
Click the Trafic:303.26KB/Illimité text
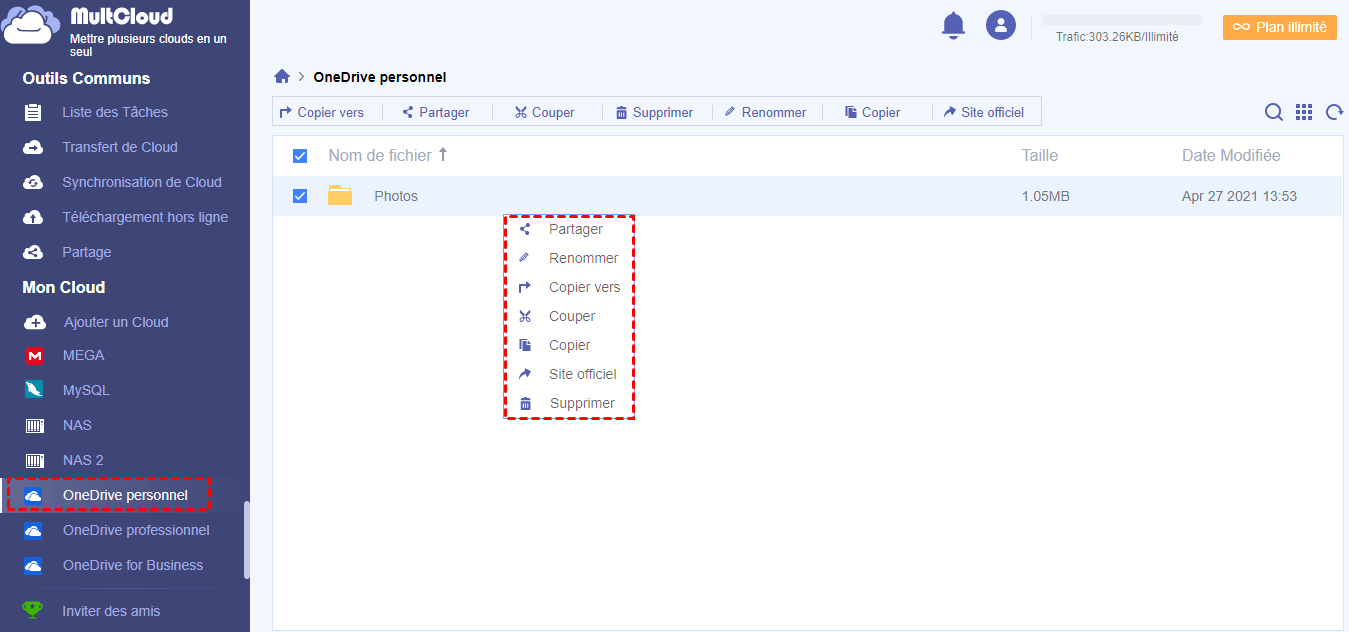click(1117, 37)
